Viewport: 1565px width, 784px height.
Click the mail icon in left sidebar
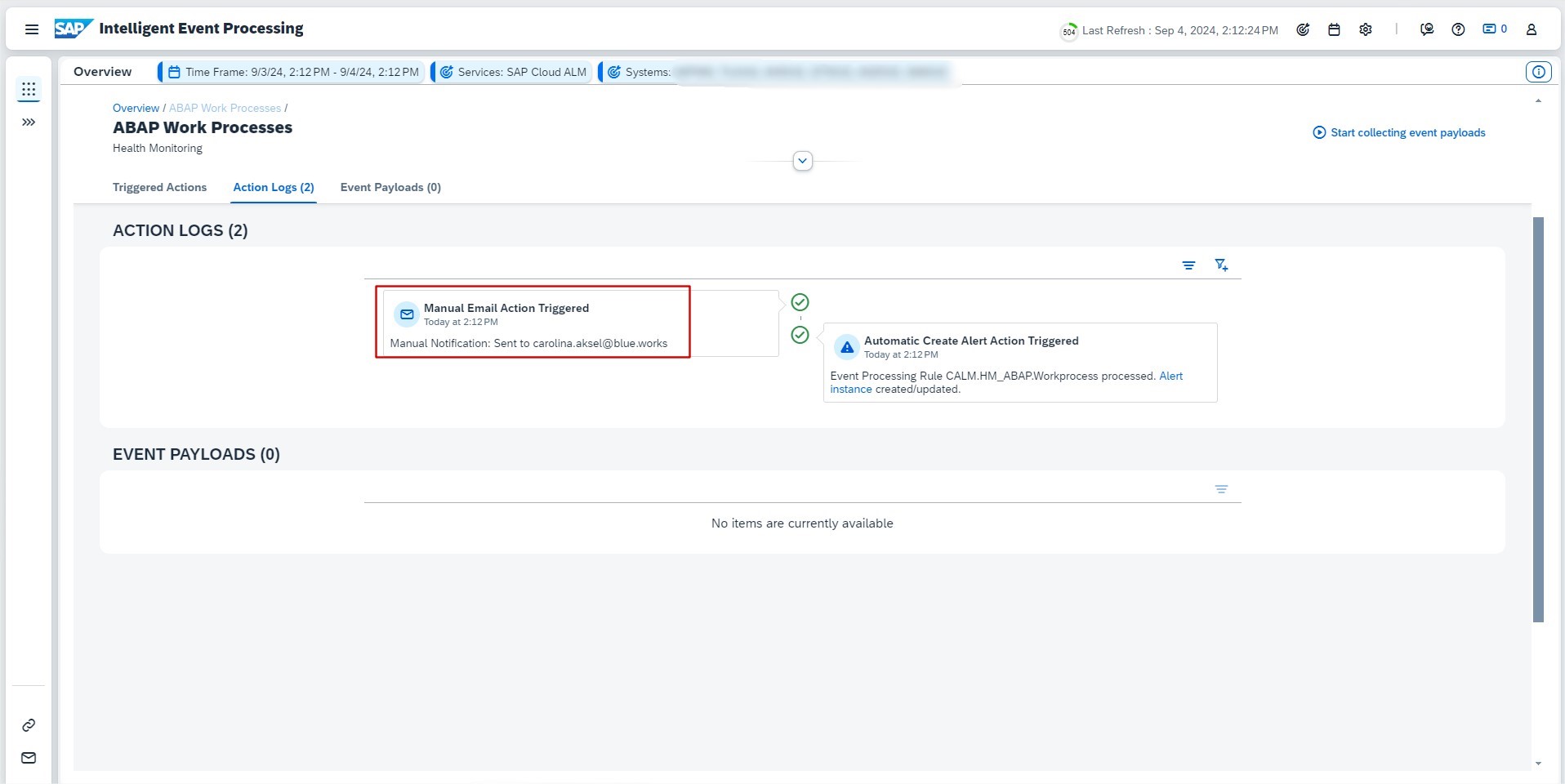coord(29,758)
